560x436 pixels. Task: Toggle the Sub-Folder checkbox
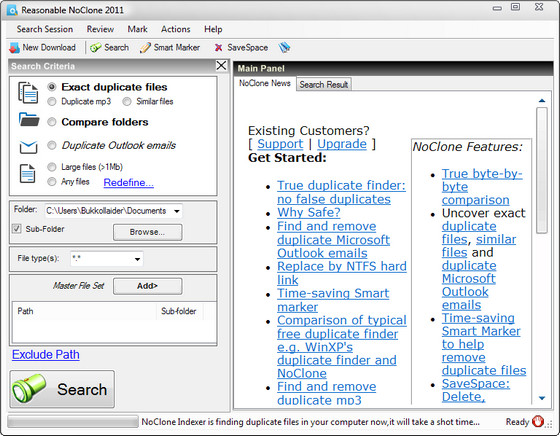pos(17,229)
